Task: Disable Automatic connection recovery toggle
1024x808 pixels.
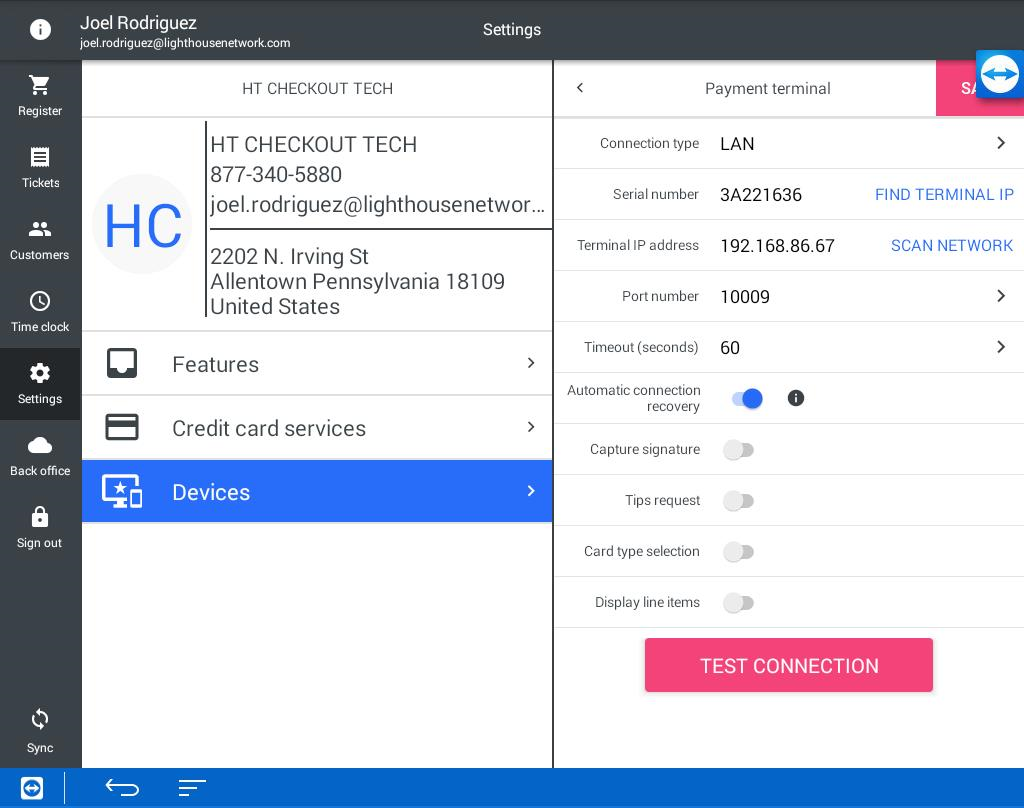Action: tap(746, 399)
